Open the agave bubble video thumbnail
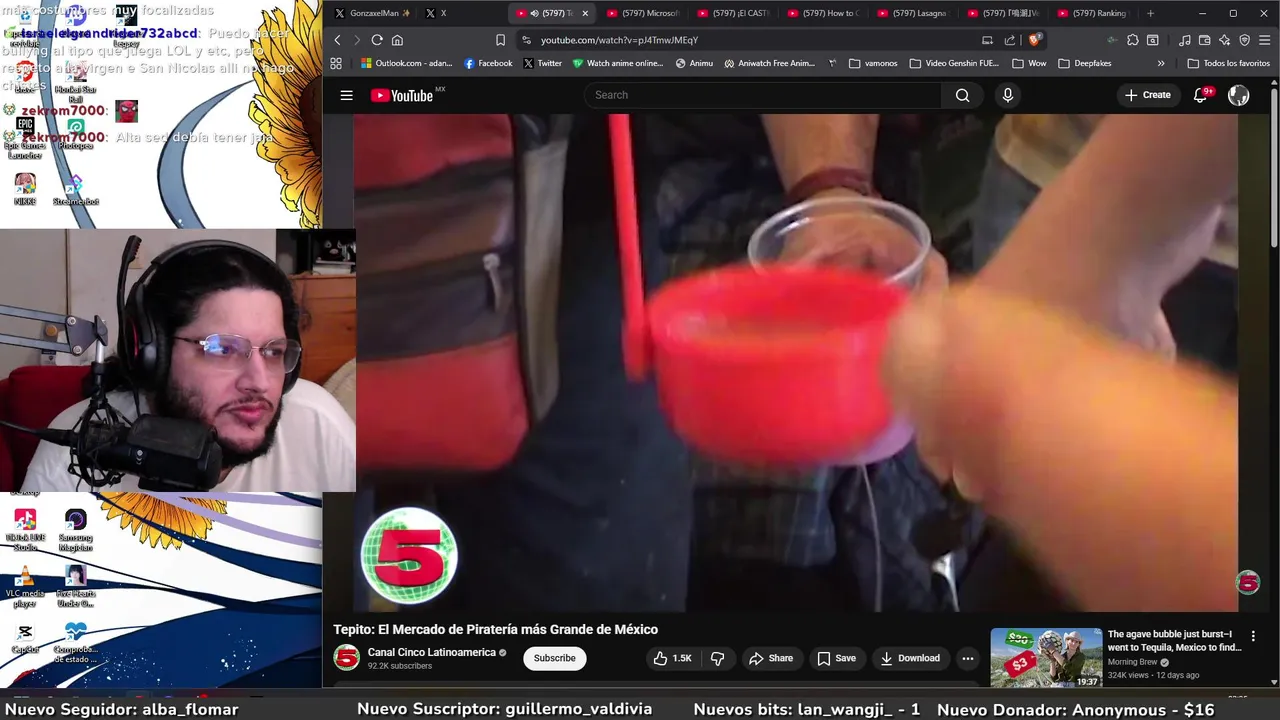This screenshot has width=1280, height=720. point(1046,657)
